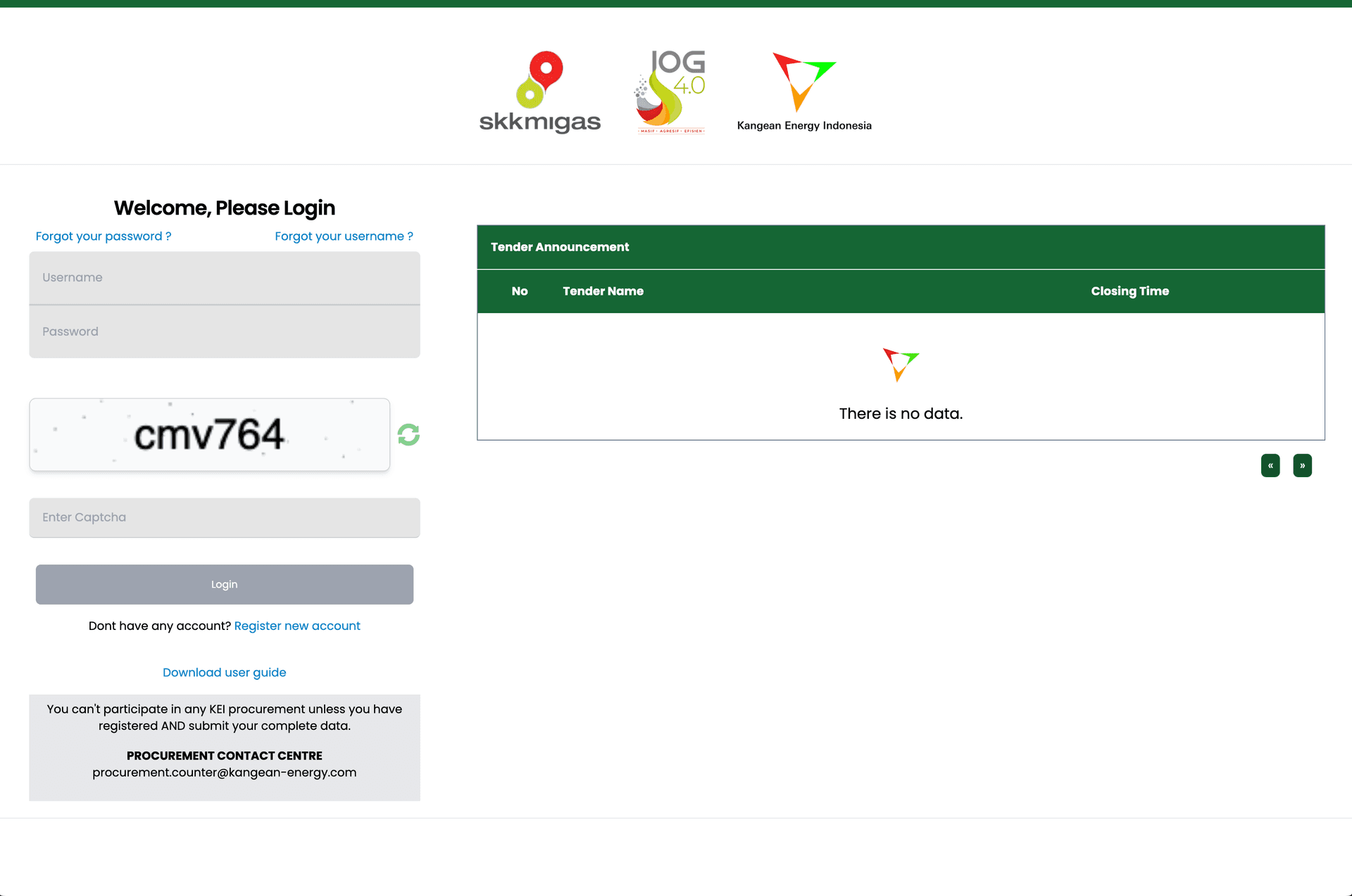Click the green captcha reload symbol
1352x896 pixels.
pyautogui.click(x=408, y=434)
